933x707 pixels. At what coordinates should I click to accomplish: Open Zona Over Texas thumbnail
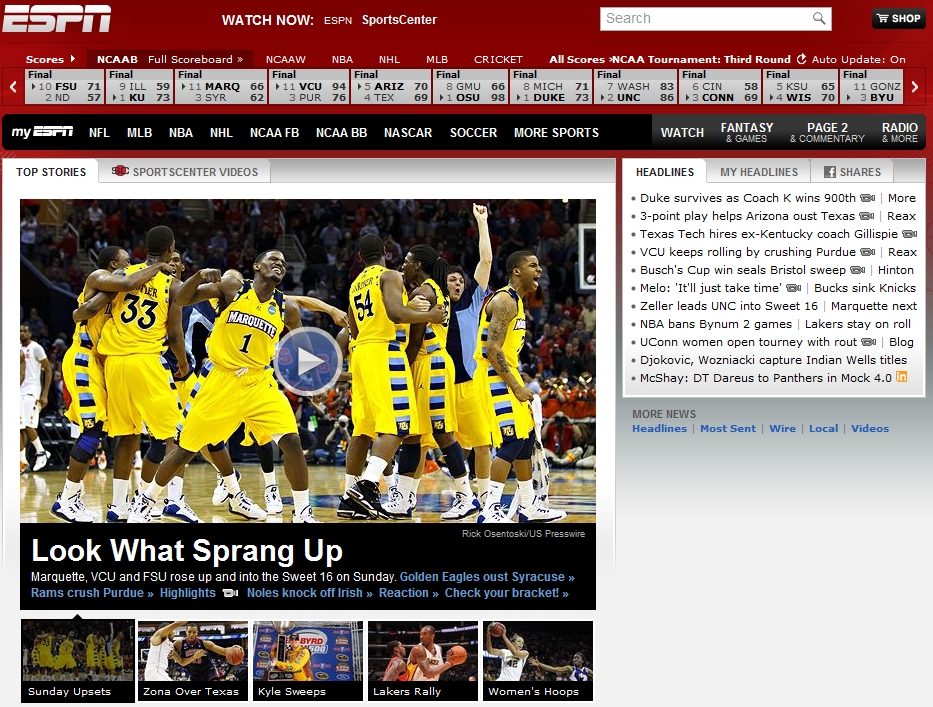[x=193, y=660]
